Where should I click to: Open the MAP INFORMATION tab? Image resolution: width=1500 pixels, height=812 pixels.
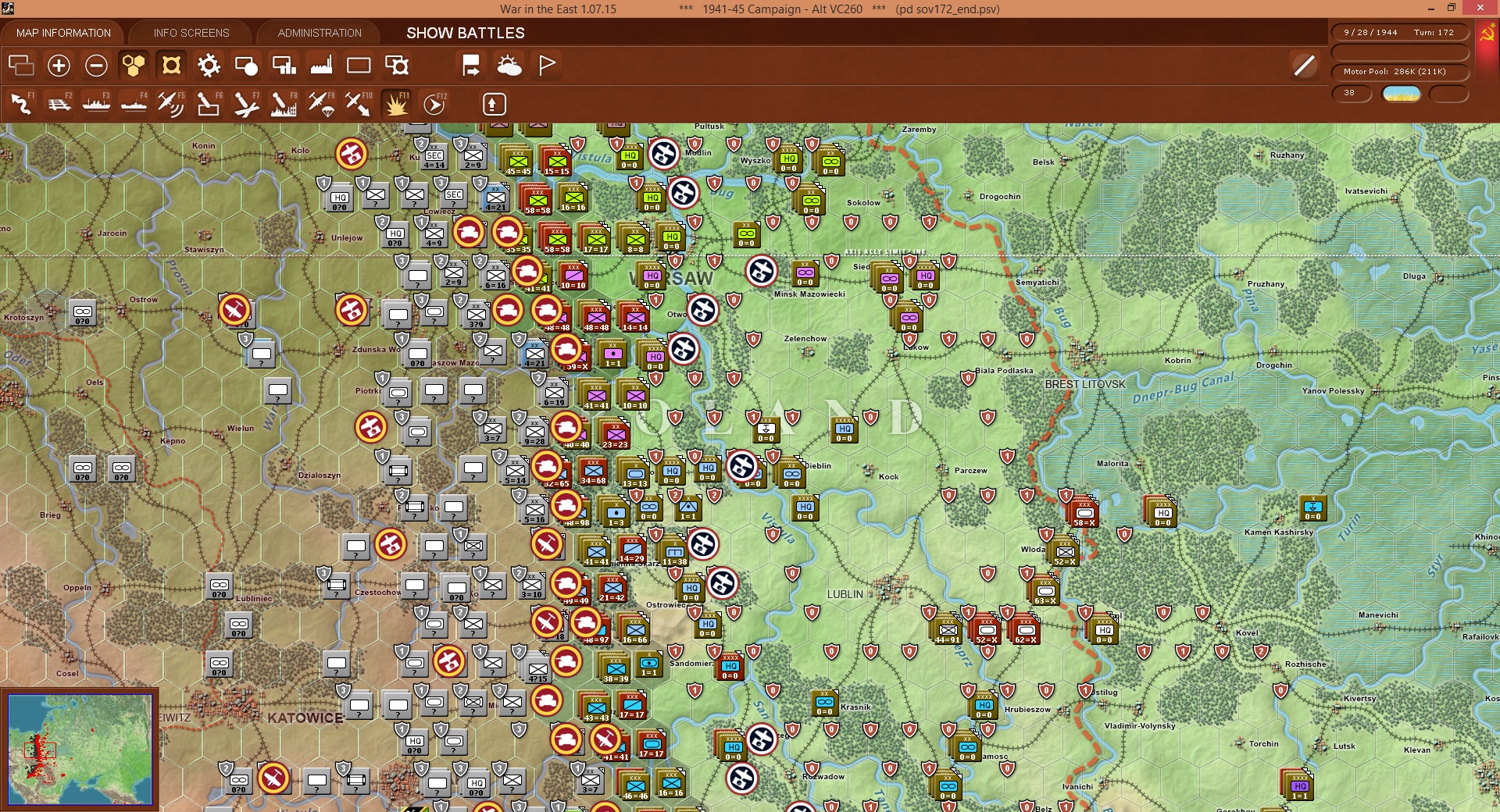(63, 33)
